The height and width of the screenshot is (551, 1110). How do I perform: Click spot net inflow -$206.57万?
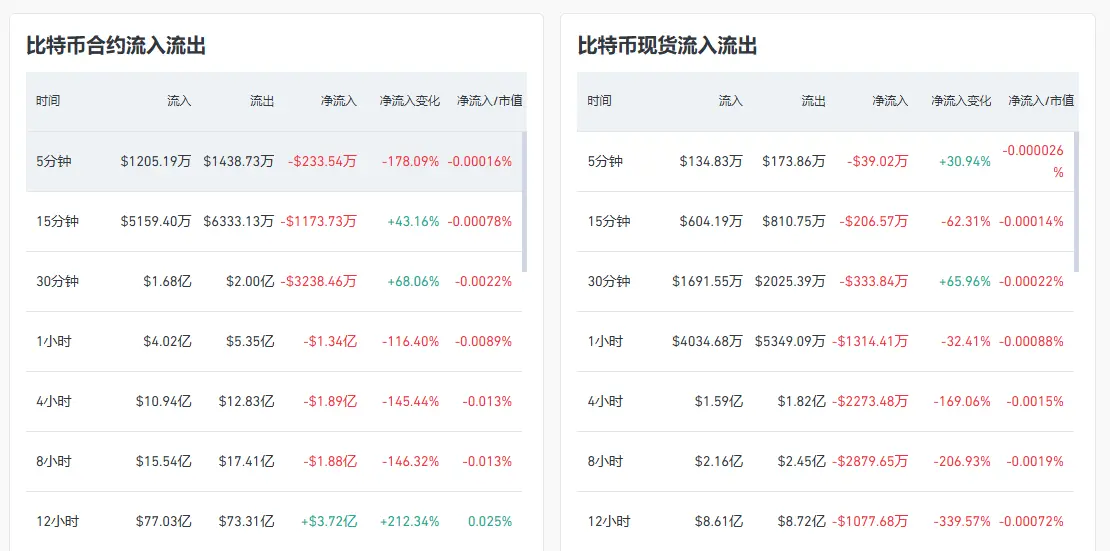pyautogui.click(x=874, y=221)
